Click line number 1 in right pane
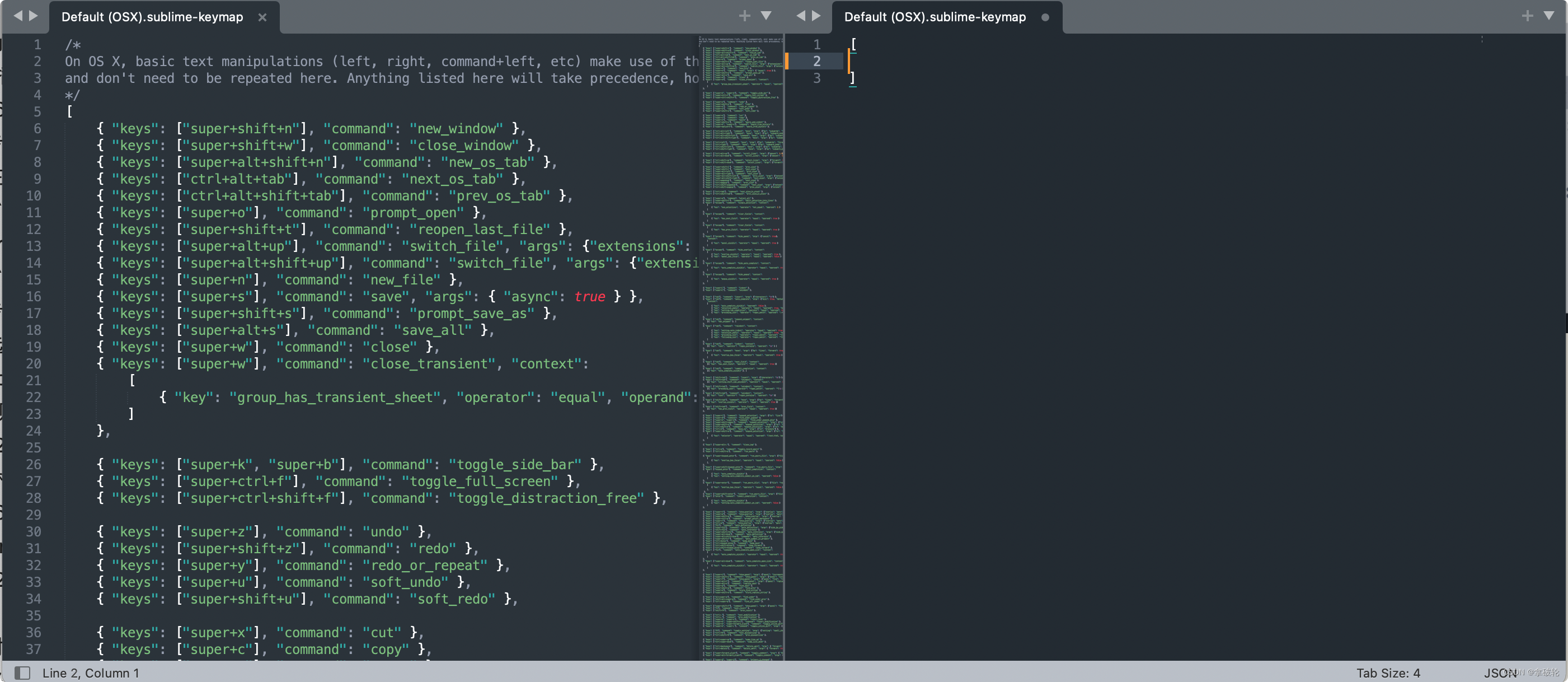Image resolution: width=1568 pixels, height=682 pixels. pos(817,44)
